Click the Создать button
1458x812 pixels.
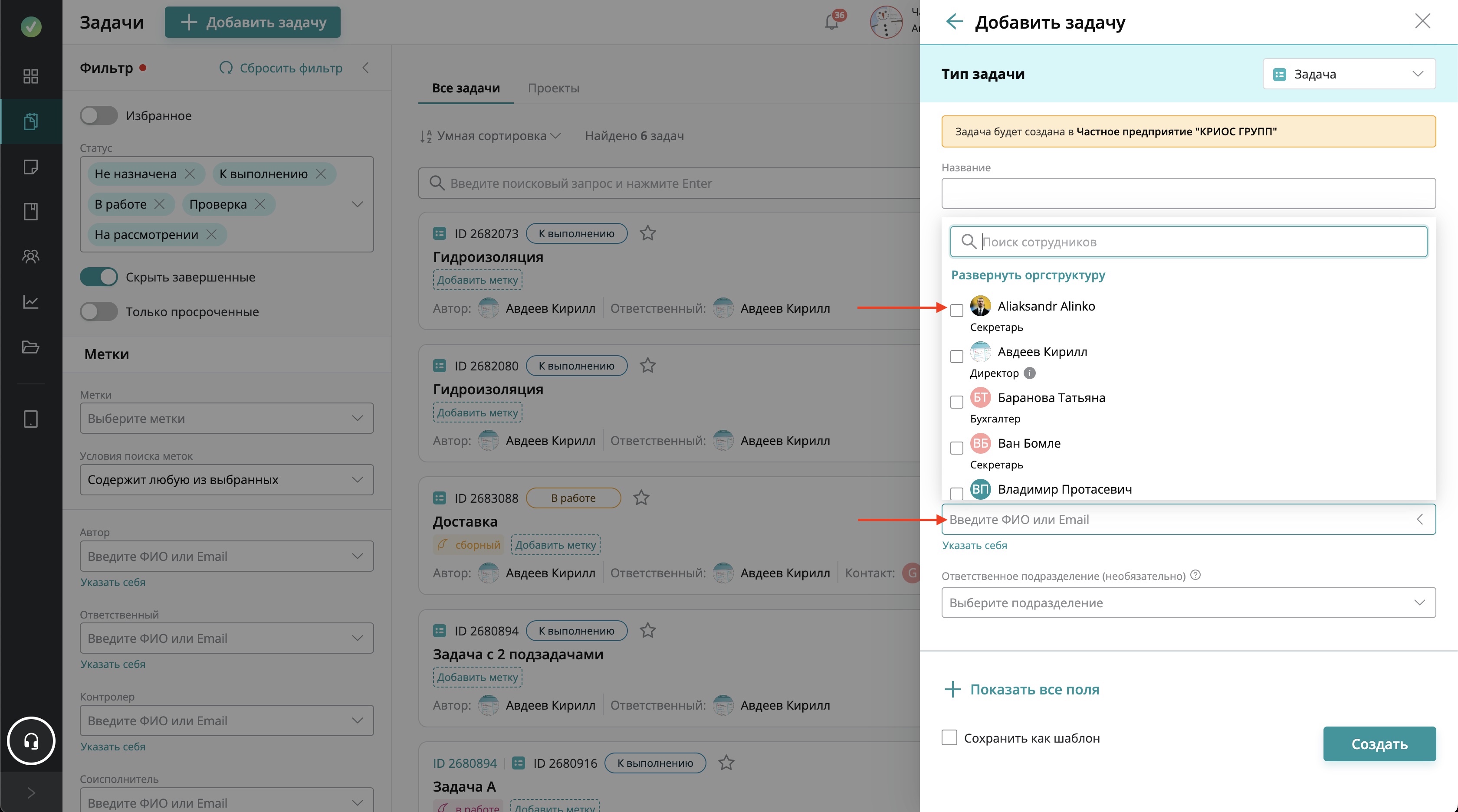1379,743
